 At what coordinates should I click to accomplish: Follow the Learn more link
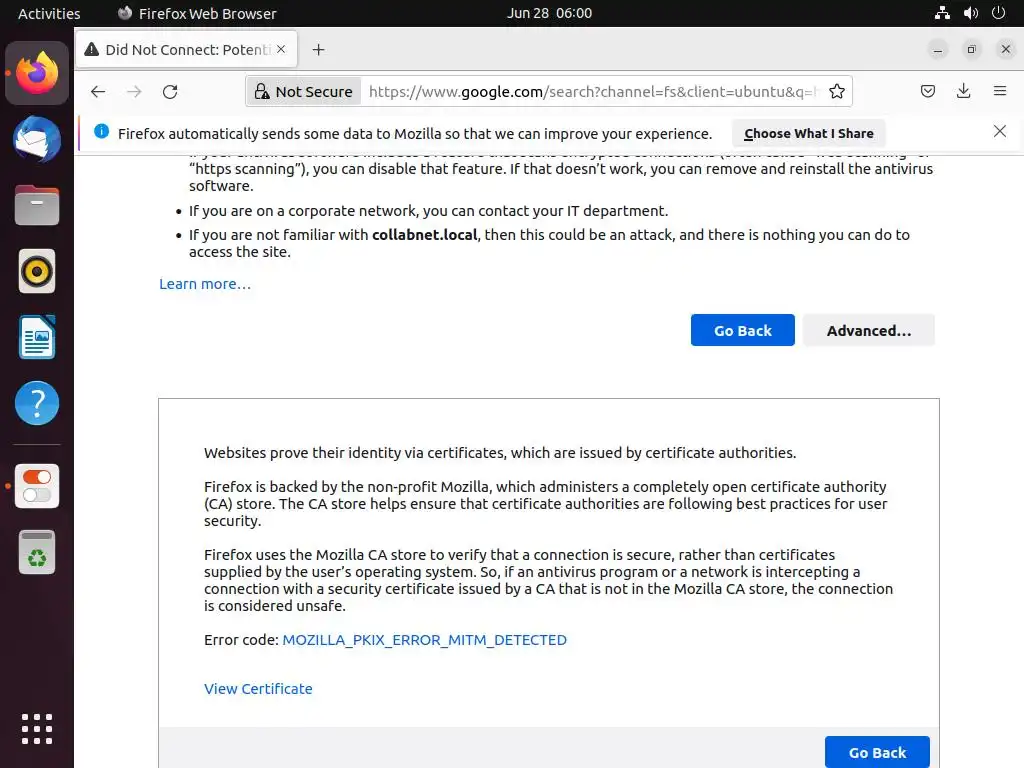[205, 284]
